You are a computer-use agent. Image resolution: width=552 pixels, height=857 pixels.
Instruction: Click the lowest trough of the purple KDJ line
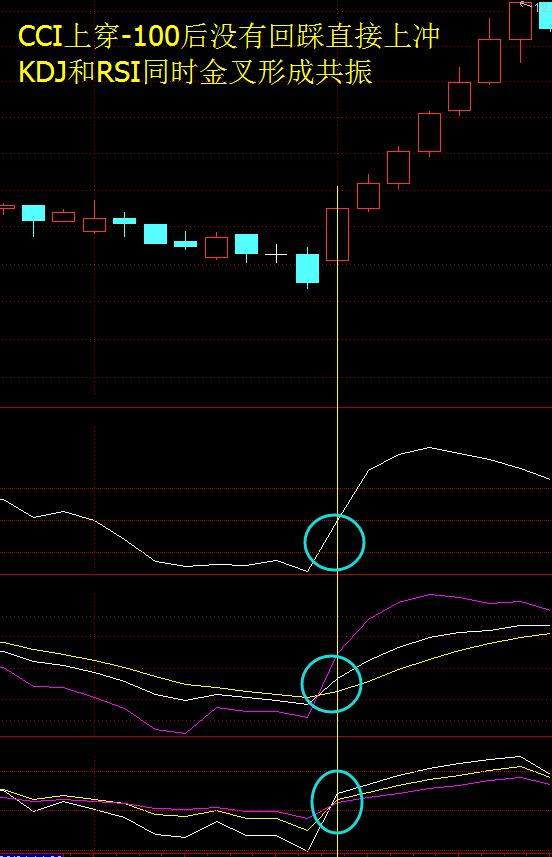185,732
